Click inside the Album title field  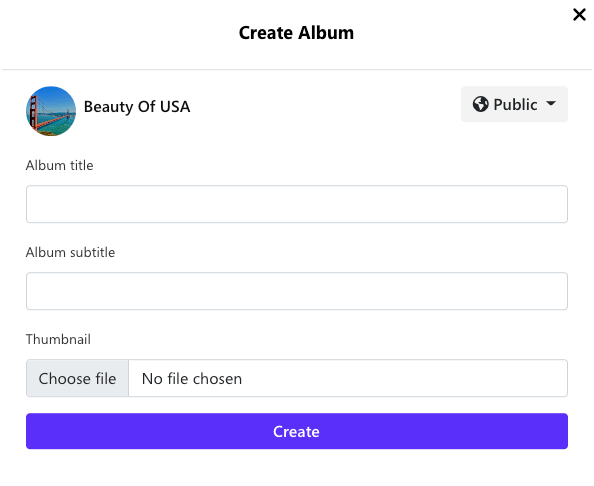(x=297, y=204)
